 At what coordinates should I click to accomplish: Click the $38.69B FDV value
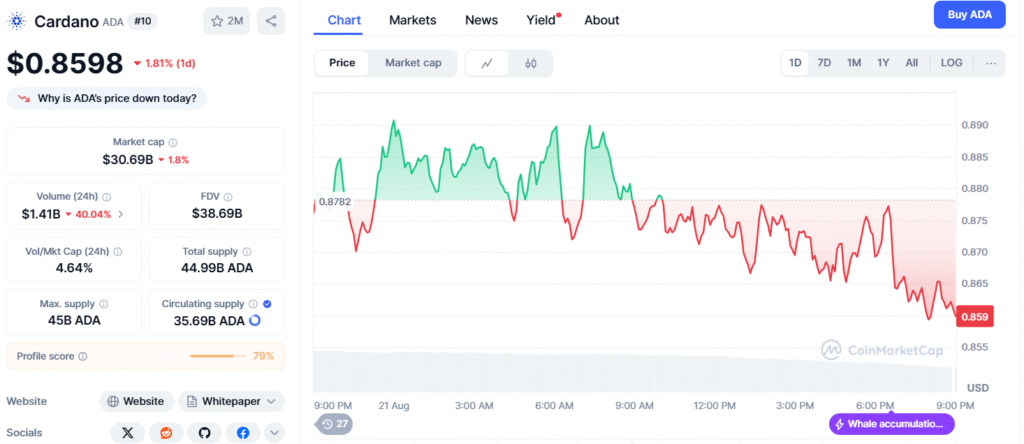[217, 214]
